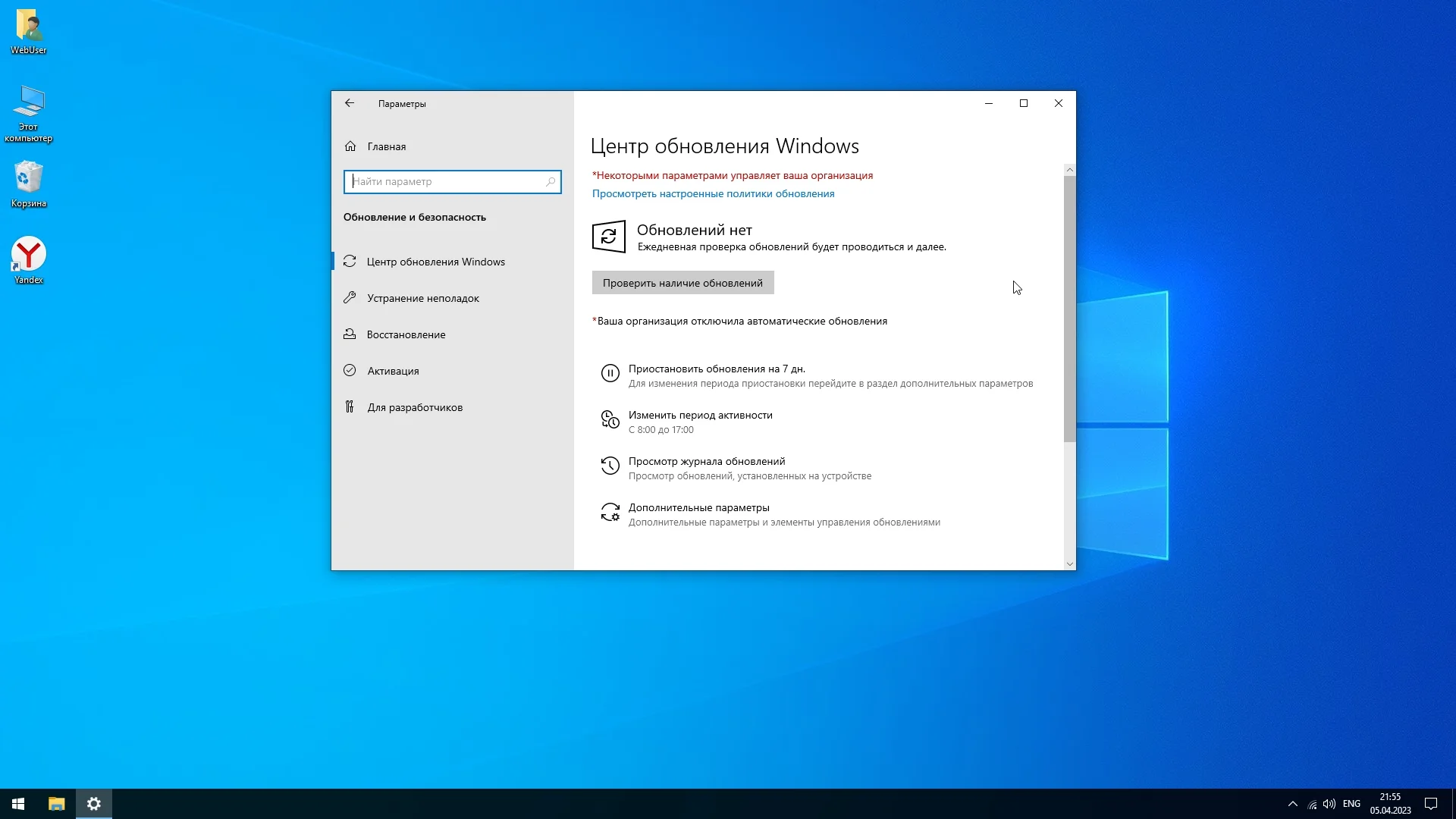The width and height of the screenshot is (1456, 819).
Task: Open Активация settings section
Action: 393,371
